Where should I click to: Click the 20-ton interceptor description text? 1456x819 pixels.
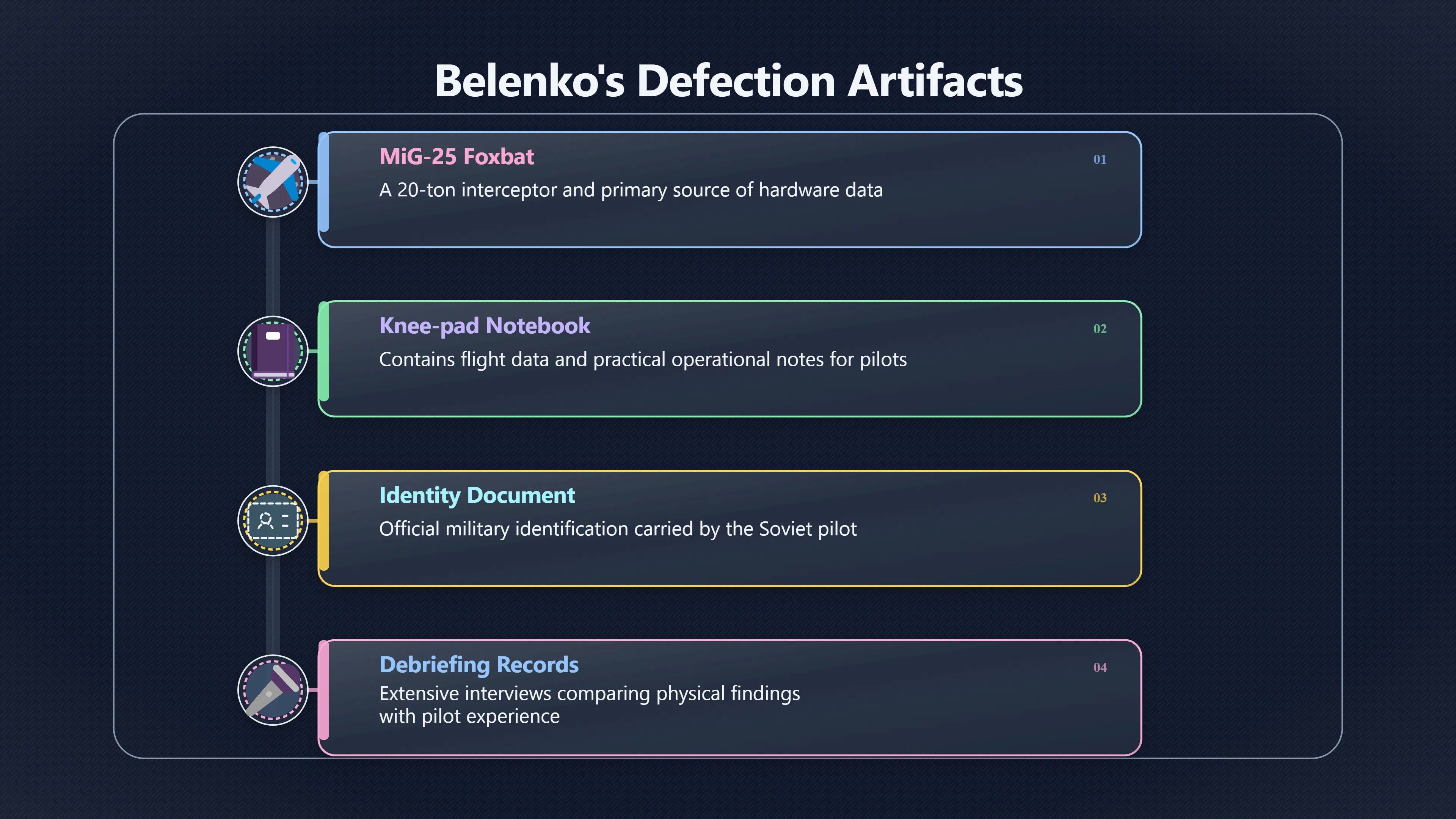[x=631, y=190]
